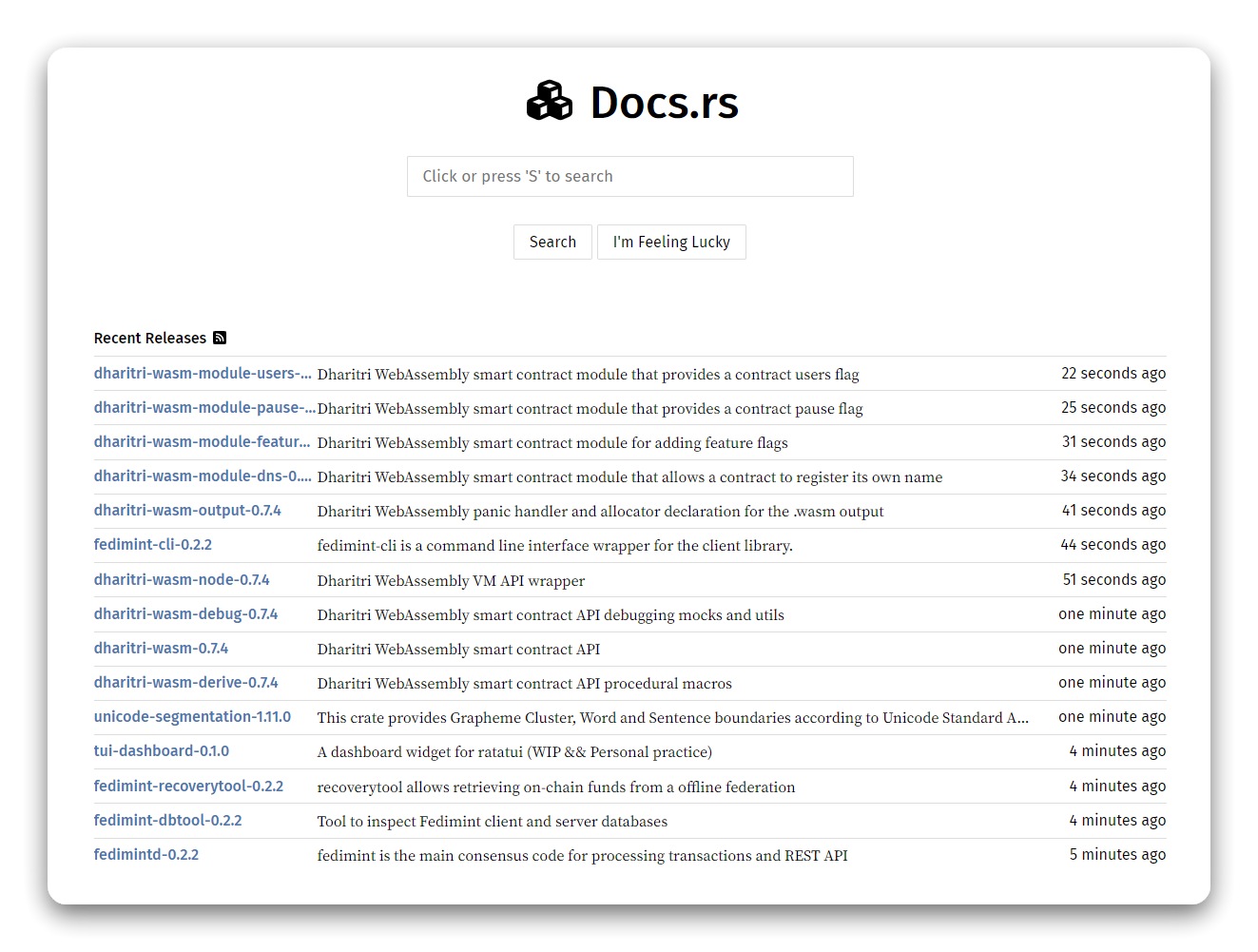The height and width of the screenshot is (952, 1258).
Task: Click the dharitri-wasm-0.7.4 release link
Action: (161, 648)
